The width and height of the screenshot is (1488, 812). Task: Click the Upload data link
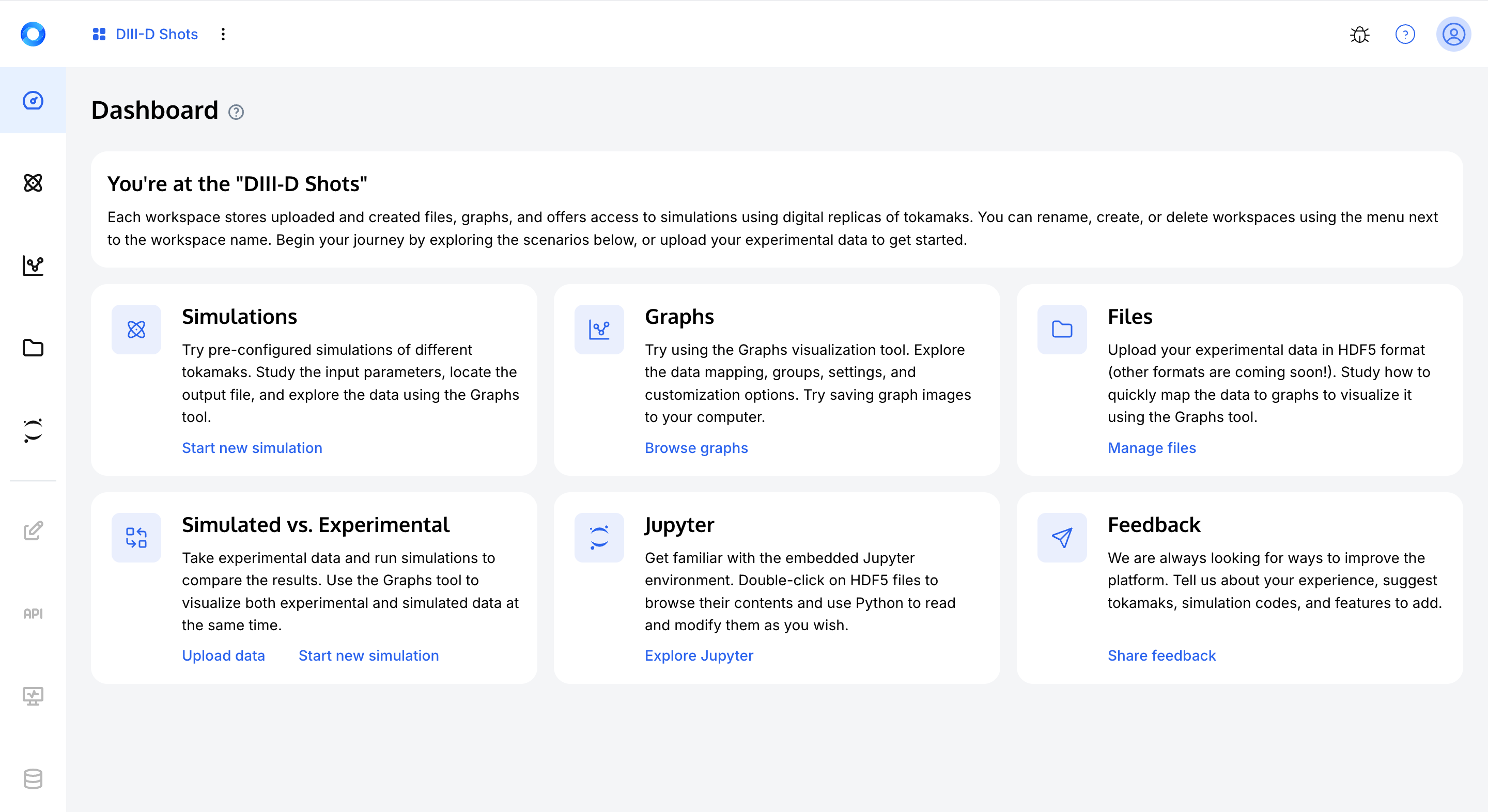click(223, 655)
